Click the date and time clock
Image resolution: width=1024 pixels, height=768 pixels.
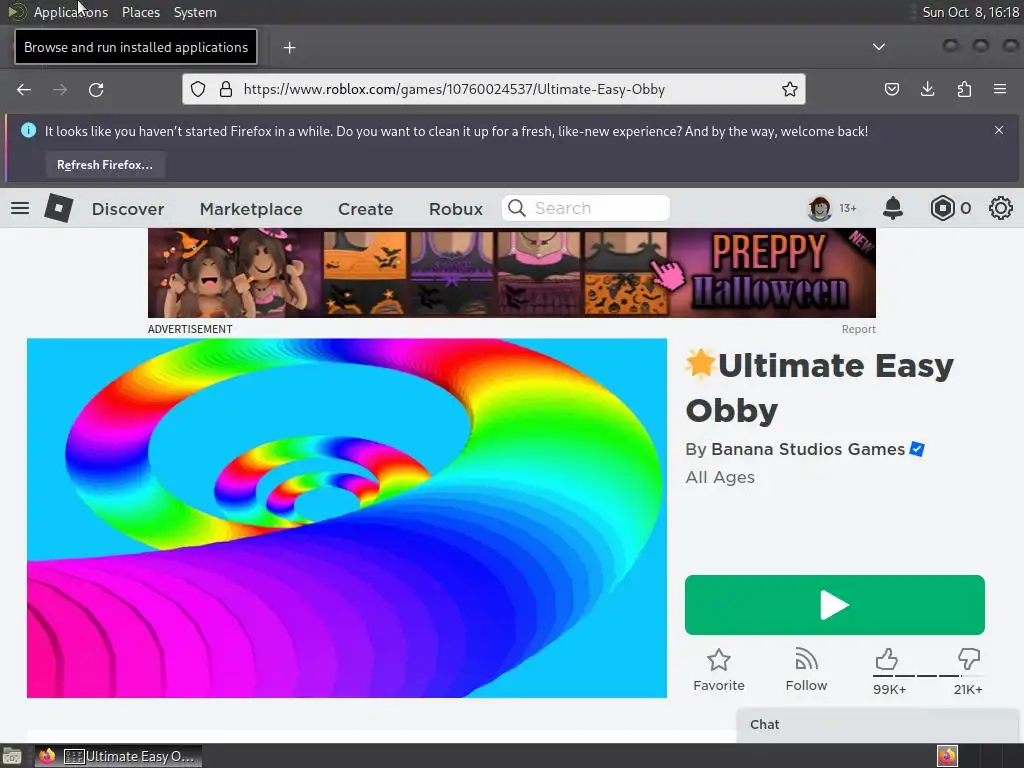pos(970,12)
